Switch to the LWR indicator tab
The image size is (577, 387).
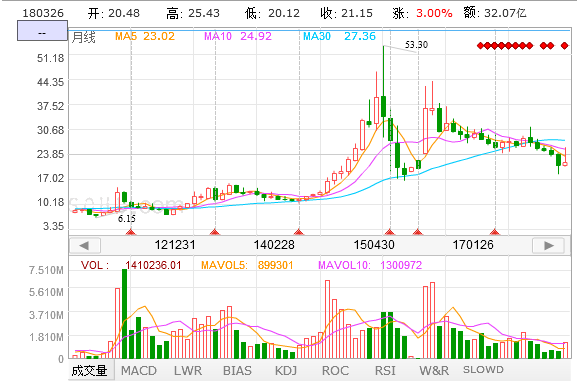(188, 370)
